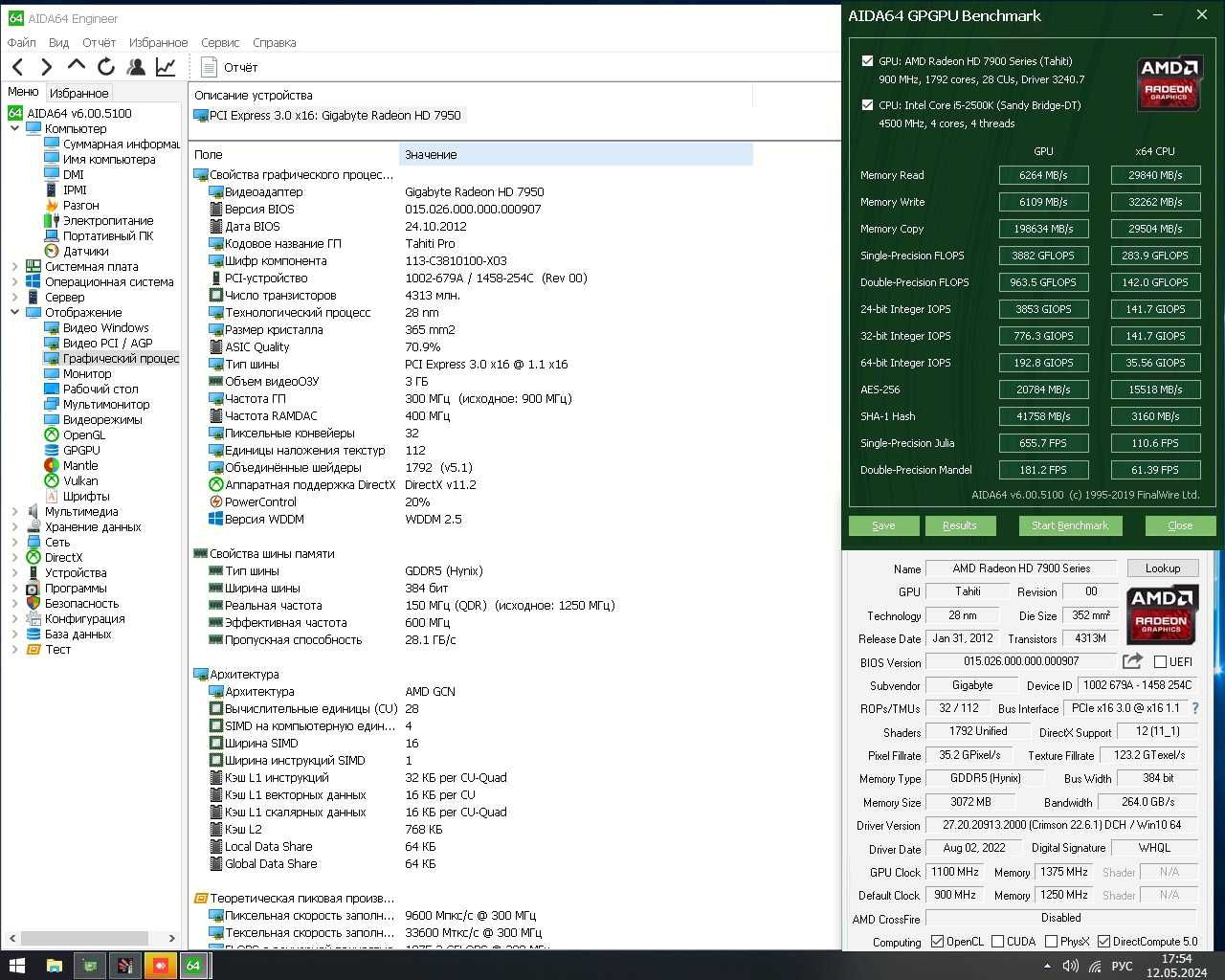Click the Save button in benchmark
1225x980 pixels.
[x=883, y=525]
